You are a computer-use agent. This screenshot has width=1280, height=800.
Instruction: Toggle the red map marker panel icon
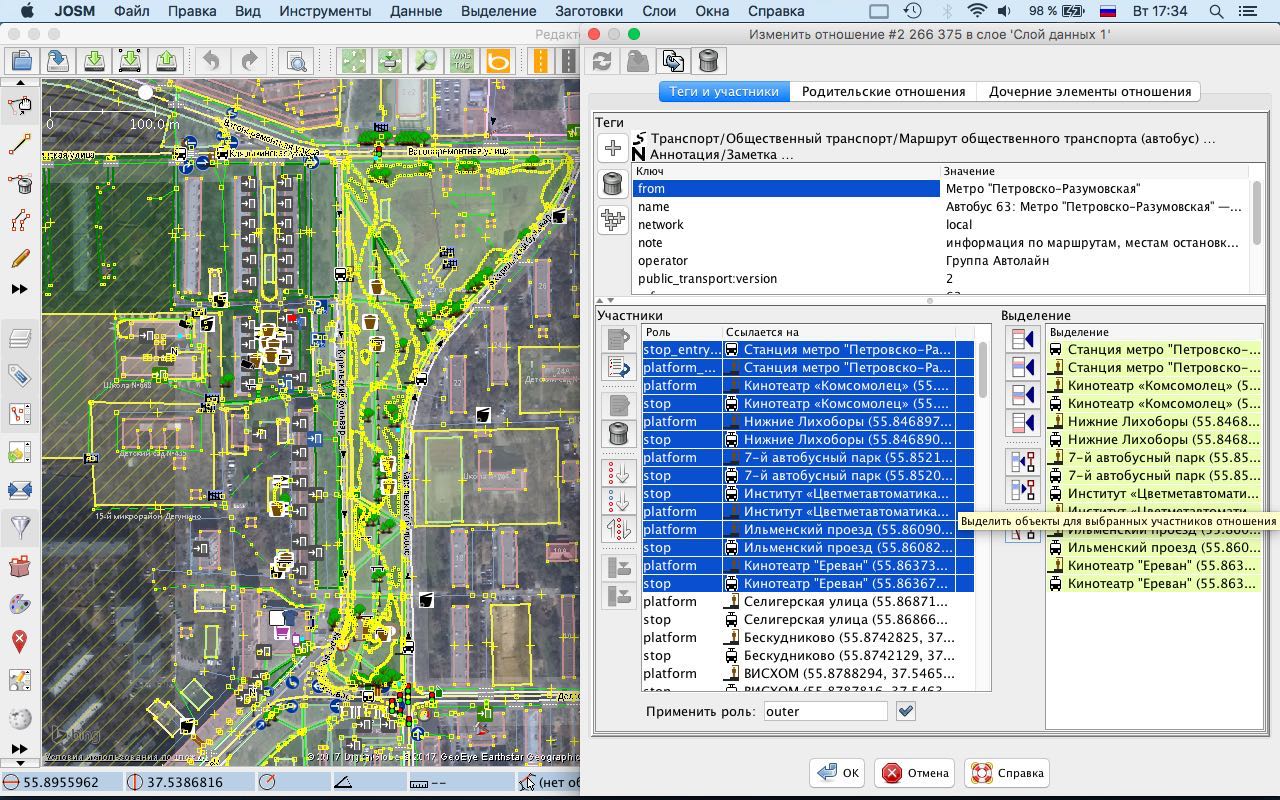click(20, 642)
